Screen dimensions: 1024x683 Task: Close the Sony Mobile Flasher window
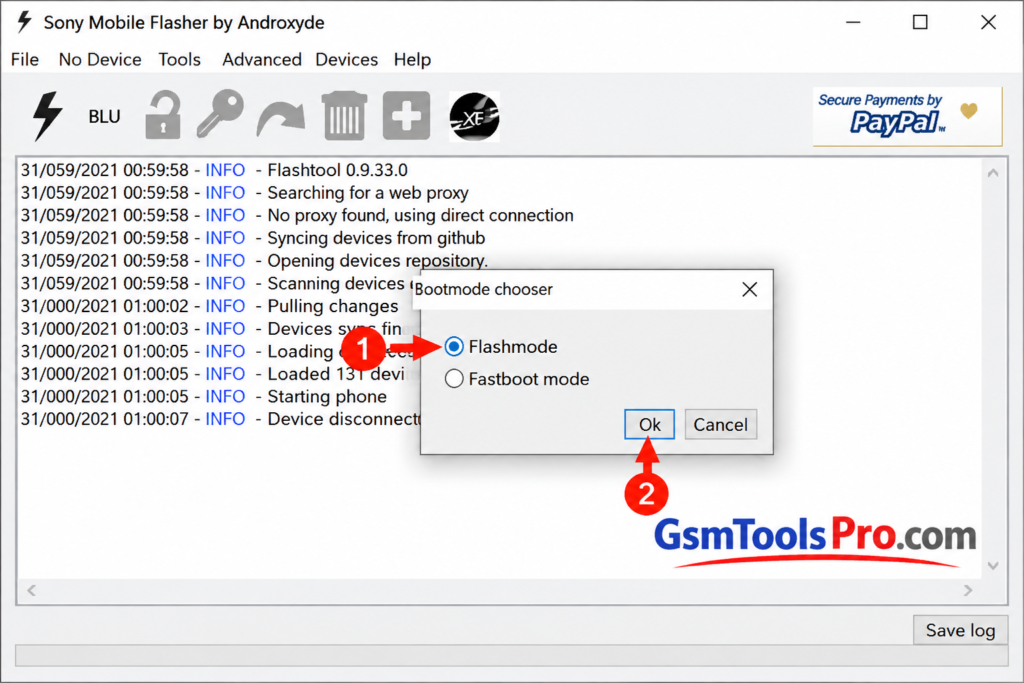click(x=988, y=22)
